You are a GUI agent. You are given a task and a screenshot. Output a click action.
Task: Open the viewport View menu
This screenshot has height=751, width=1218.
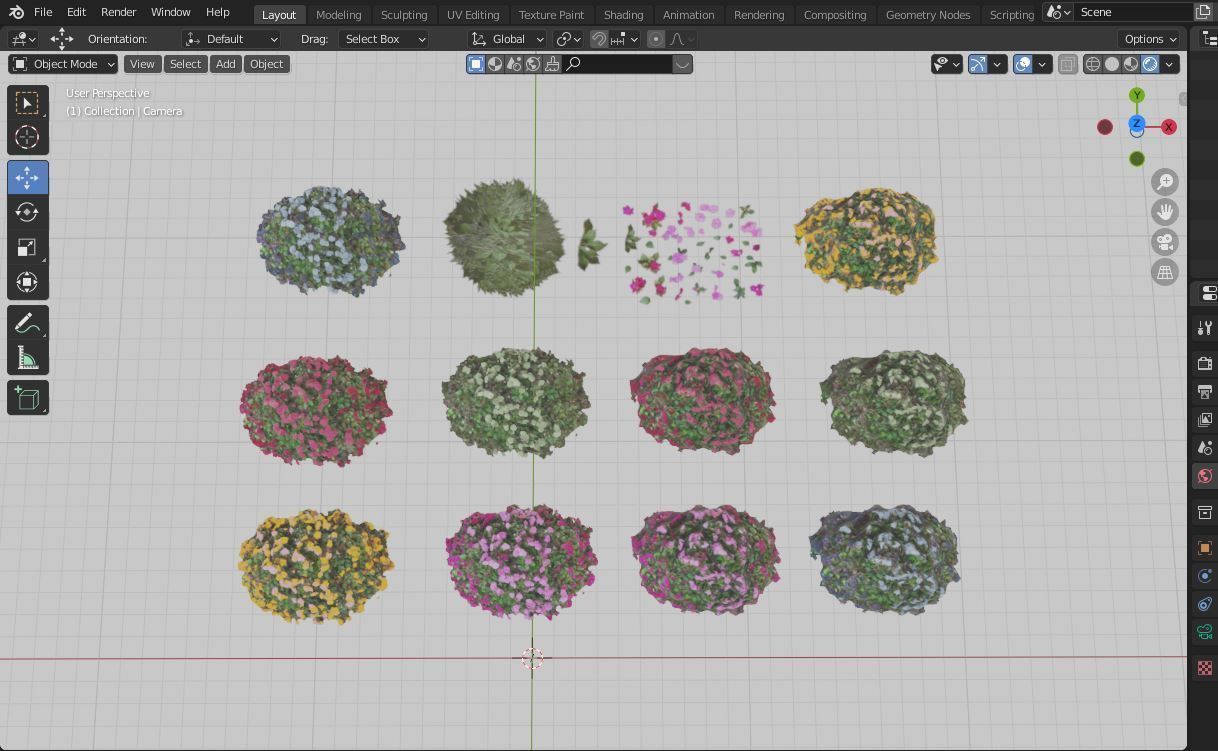[142, 64]
